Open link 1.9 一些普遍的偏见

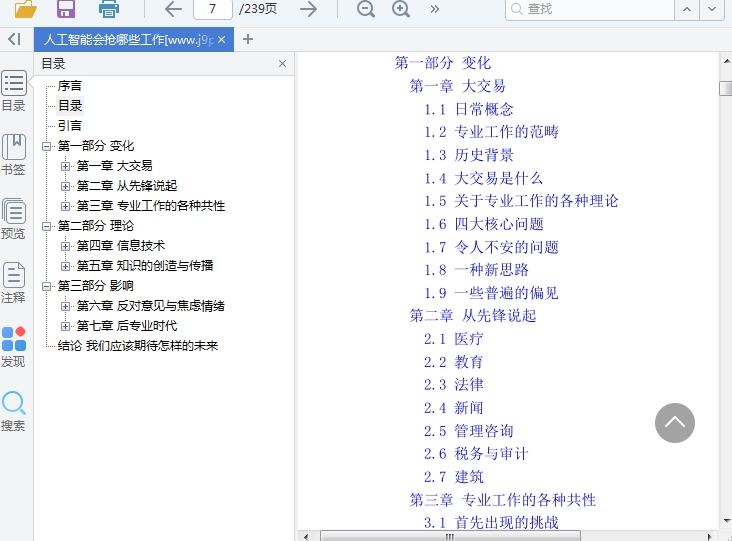pos(491,293)
